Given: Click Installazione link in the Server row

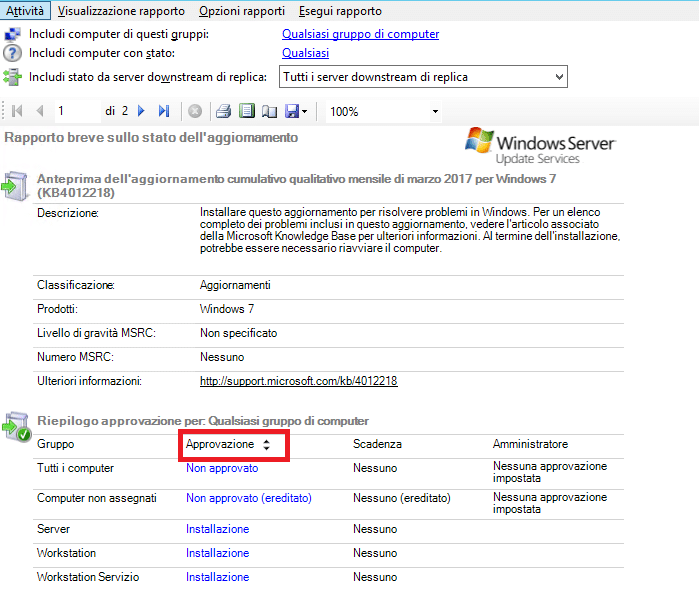Looking at the screenshot, I should [218, 529].
